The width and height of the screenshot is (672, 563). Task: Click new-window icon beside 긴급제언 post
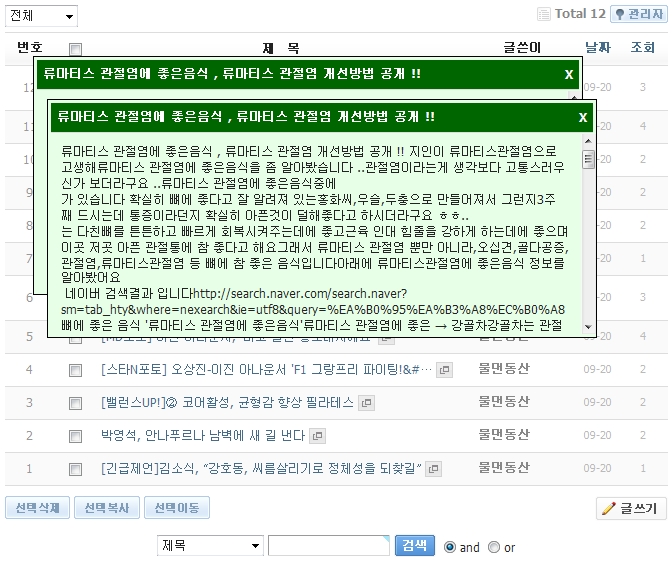point(435,469)
